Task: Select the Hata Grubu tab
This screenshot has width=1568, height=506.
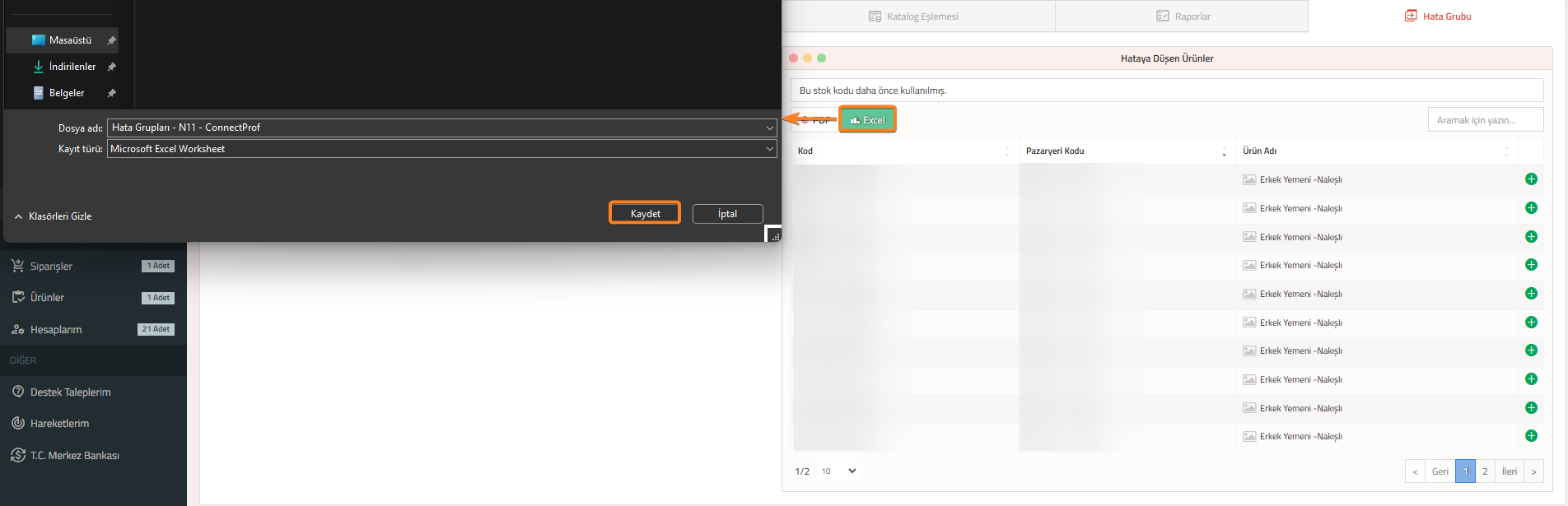Action: pyautogui.click(x=1438, y=16)
